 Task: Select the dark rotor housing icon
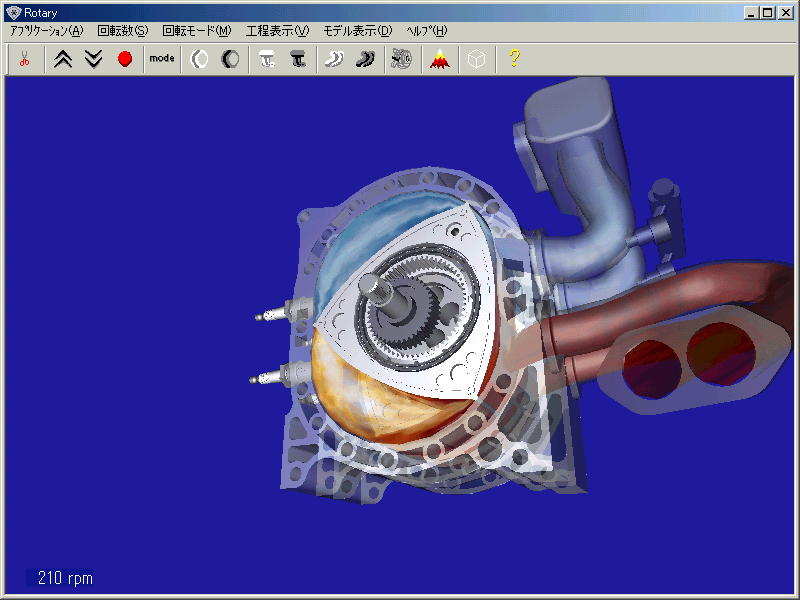coord(230,59)
